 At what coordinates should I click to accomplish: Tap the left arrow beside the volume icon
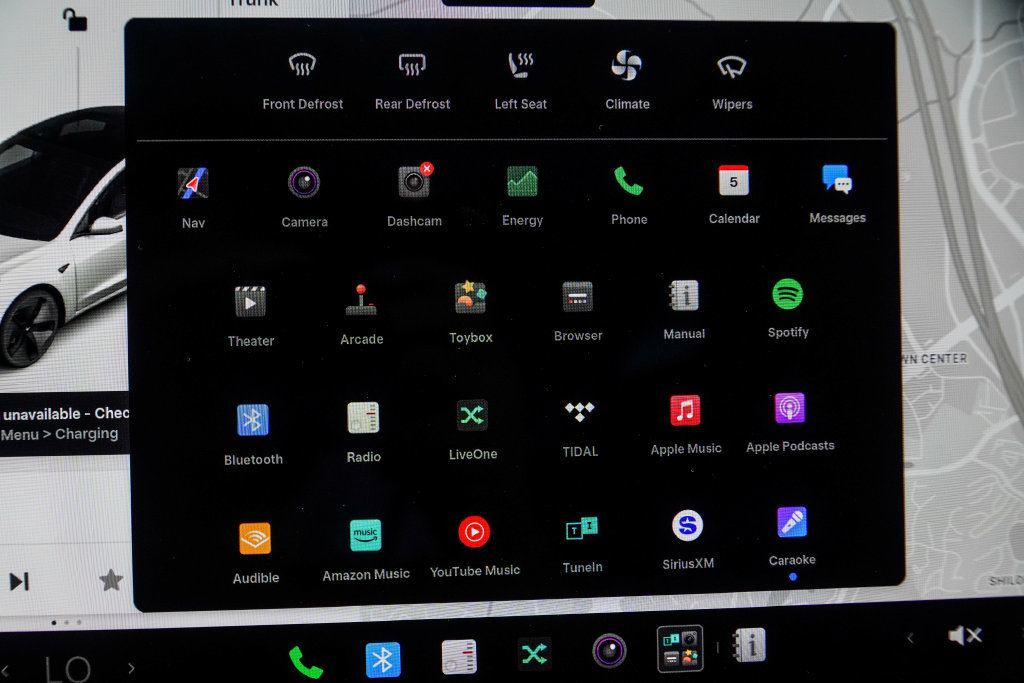tap(910, 638)
